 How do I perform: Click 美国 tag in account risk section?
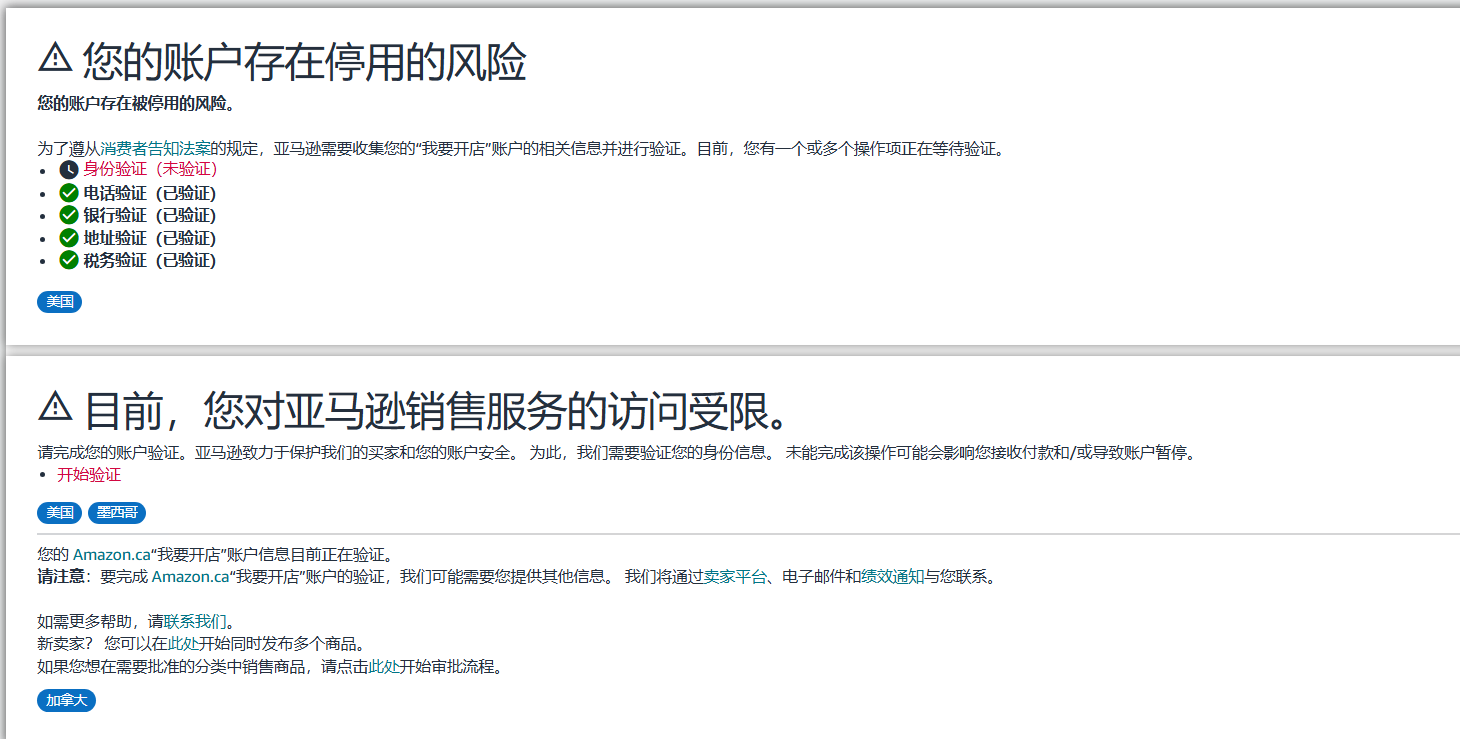point(60,302)
